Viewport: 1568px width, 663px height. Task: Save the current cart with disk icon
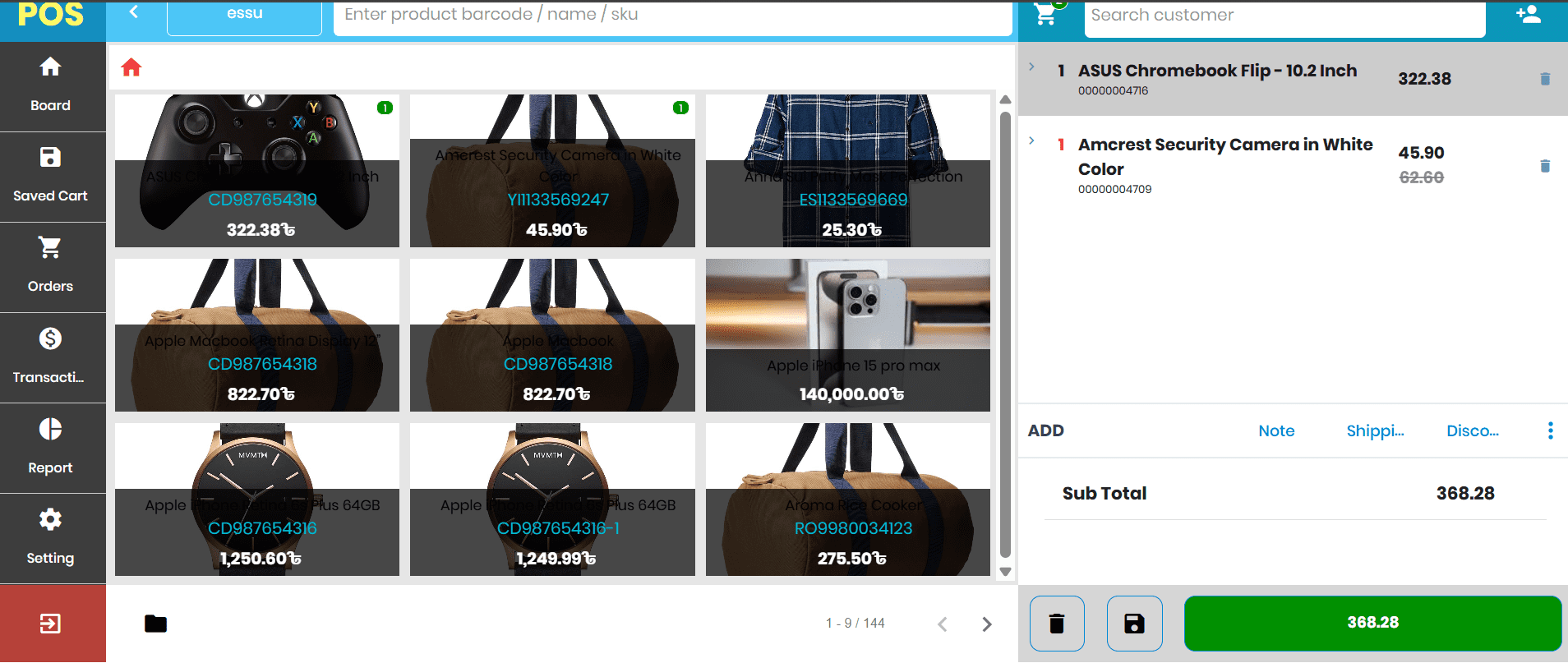1134,624
